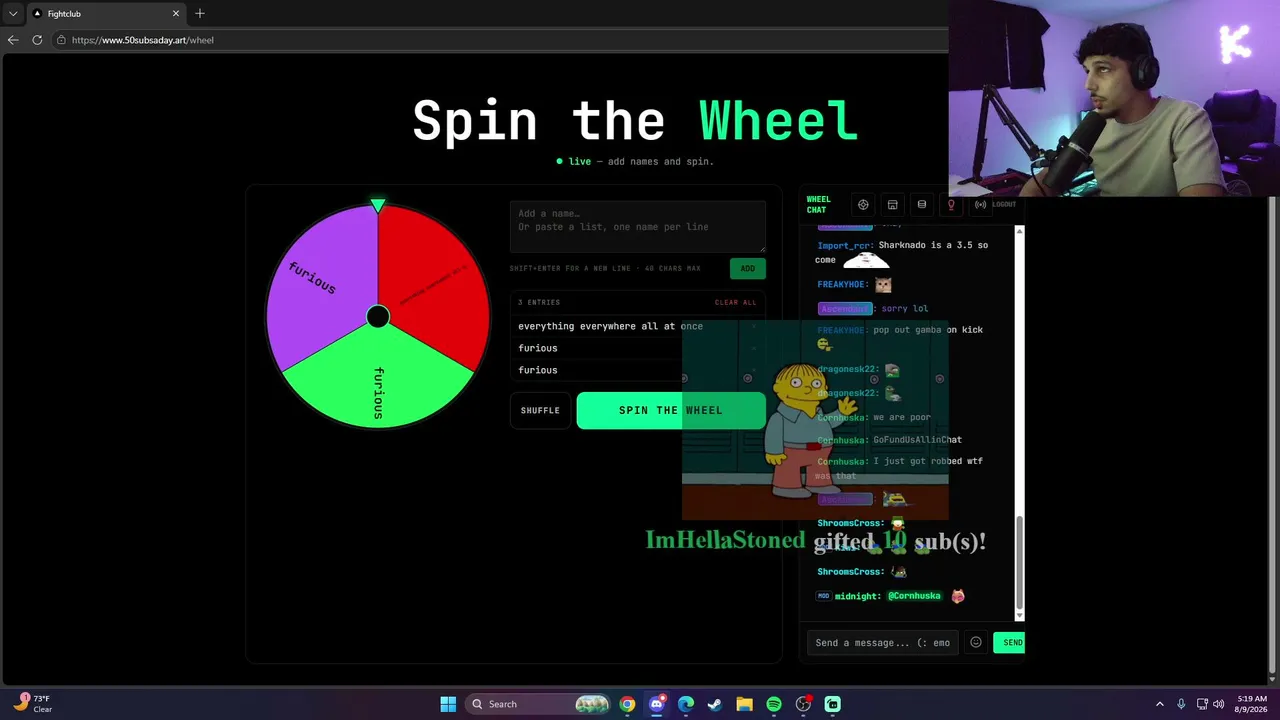Open OBS Studio from taskbar
This screenshot has width=1280, height=720.
point(803,704)
